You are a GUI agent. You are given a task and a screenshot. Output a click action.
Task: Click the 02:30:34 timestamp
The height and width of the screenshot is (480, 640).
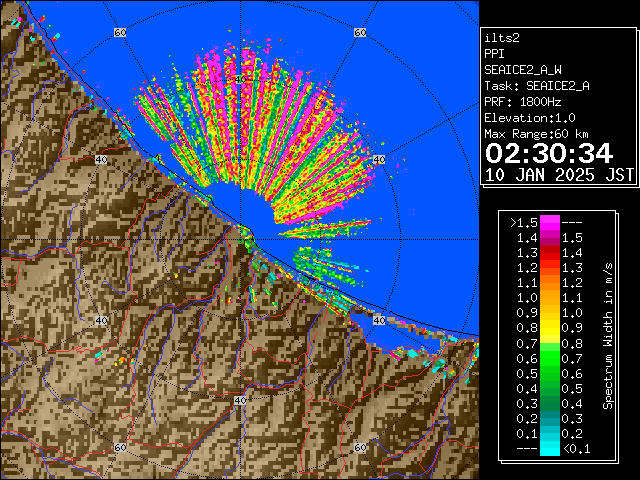549,153
